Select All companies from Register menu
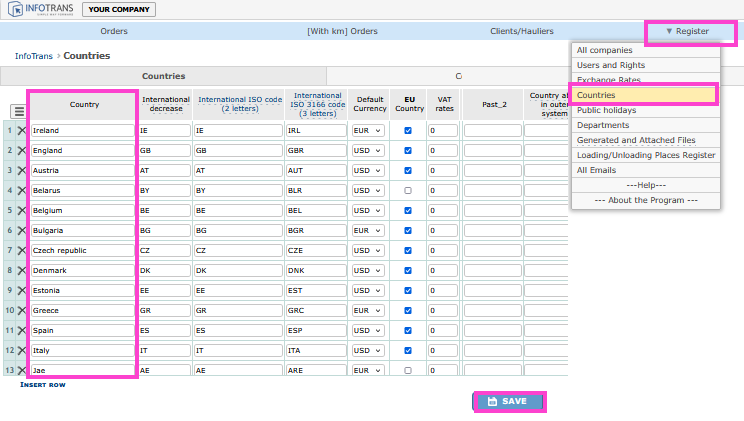The width and height of the screenshot is (744, 421). point(646,50)
